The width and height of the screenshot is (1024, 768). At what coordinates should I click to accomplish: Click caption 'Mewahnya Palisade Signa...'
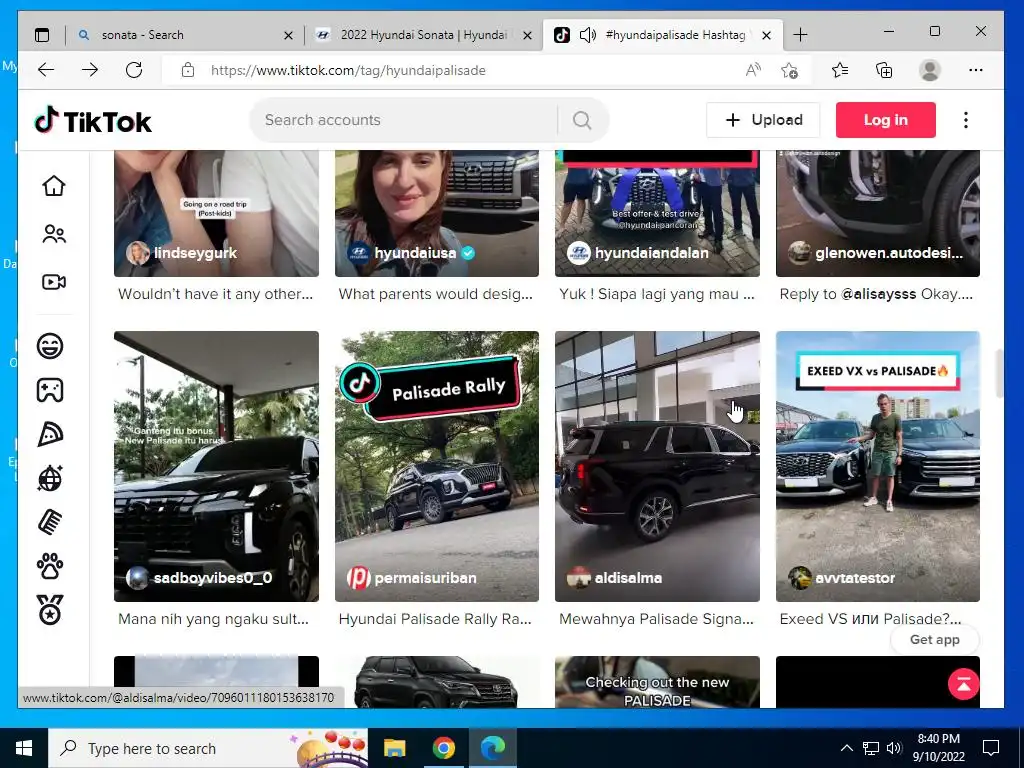coord(656,619)
